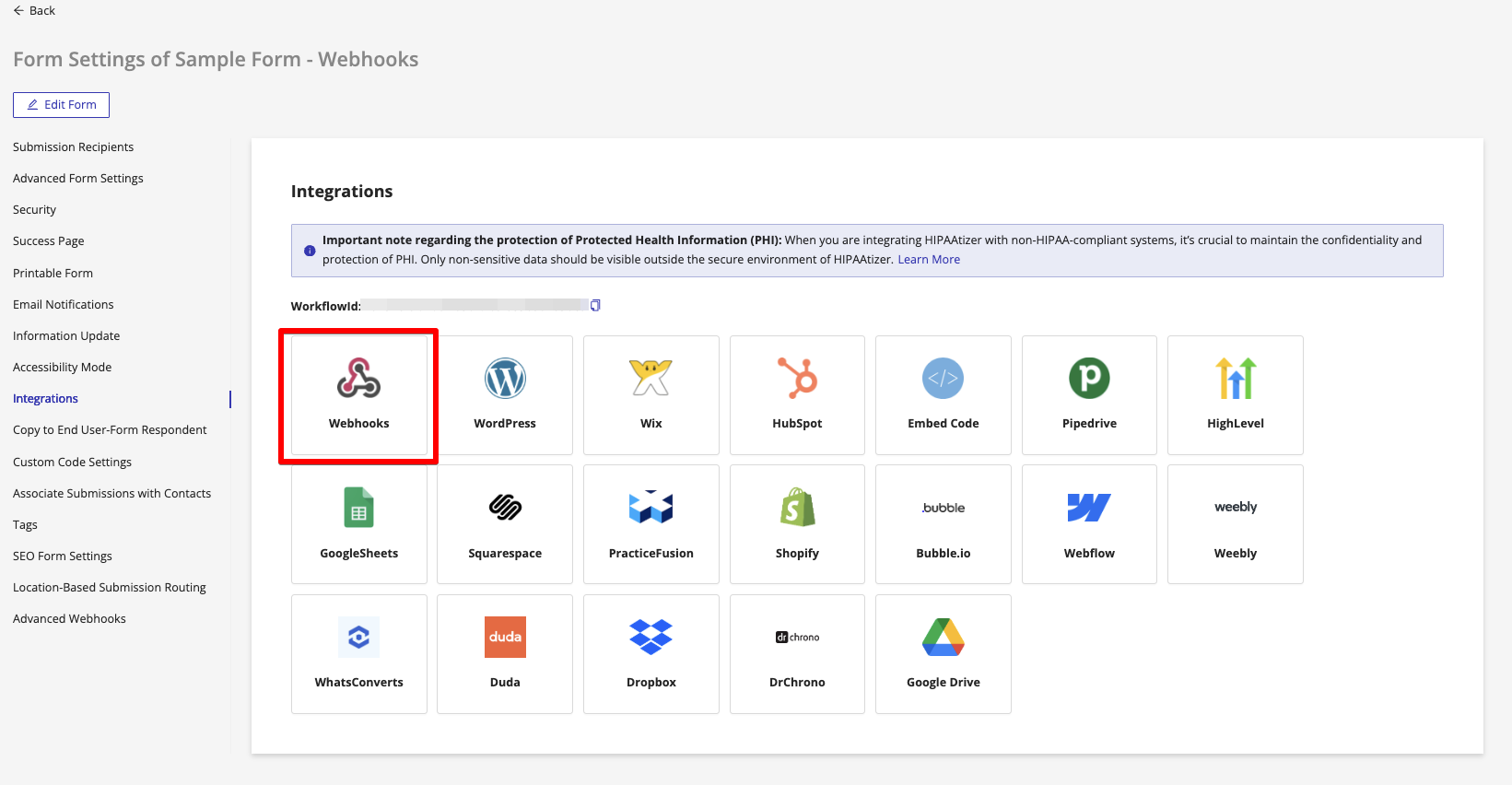1512x785 pixels.
Task: Open the Security settings page
Action: tap(35, 210)
